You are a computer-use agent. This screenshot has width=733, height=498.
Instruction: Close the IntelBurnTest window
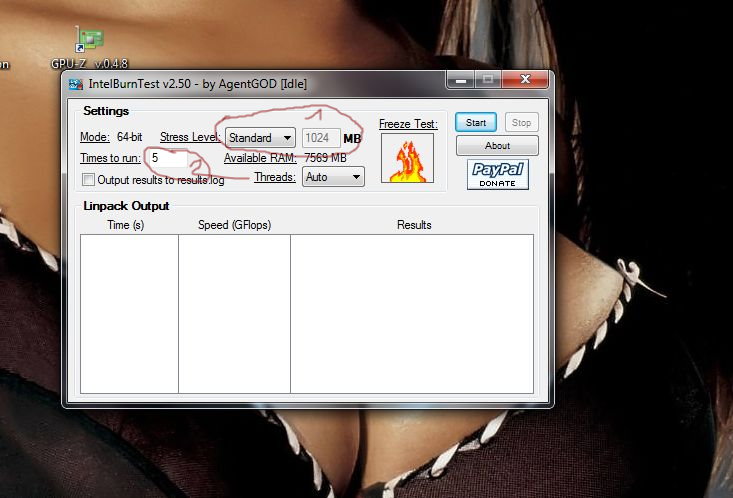tap(525, 80)
